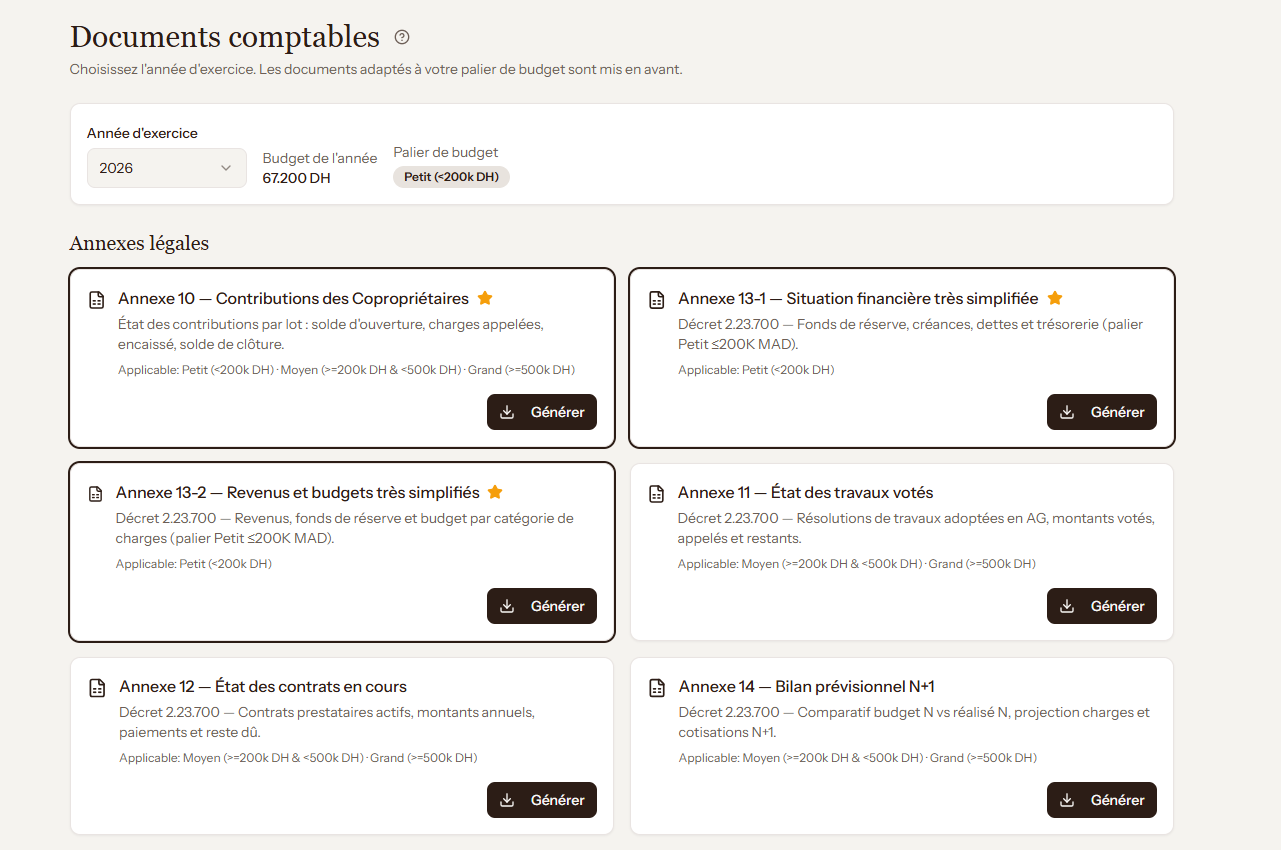Click the Petit (<200k DH) budget badge
1281x850 pixels.
pos(451,177)
